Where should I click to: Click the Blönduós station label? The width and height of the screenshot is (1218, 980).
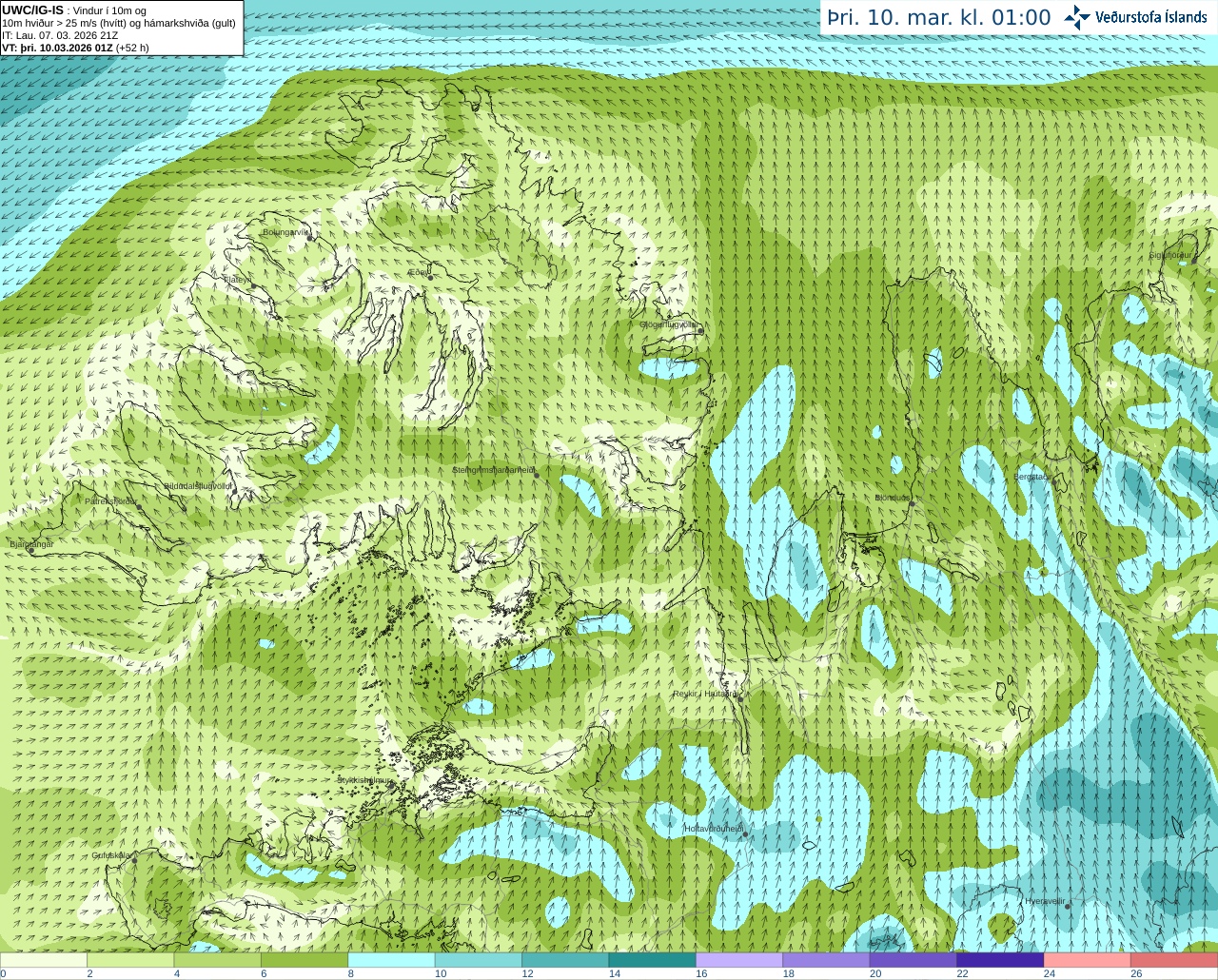893,498
